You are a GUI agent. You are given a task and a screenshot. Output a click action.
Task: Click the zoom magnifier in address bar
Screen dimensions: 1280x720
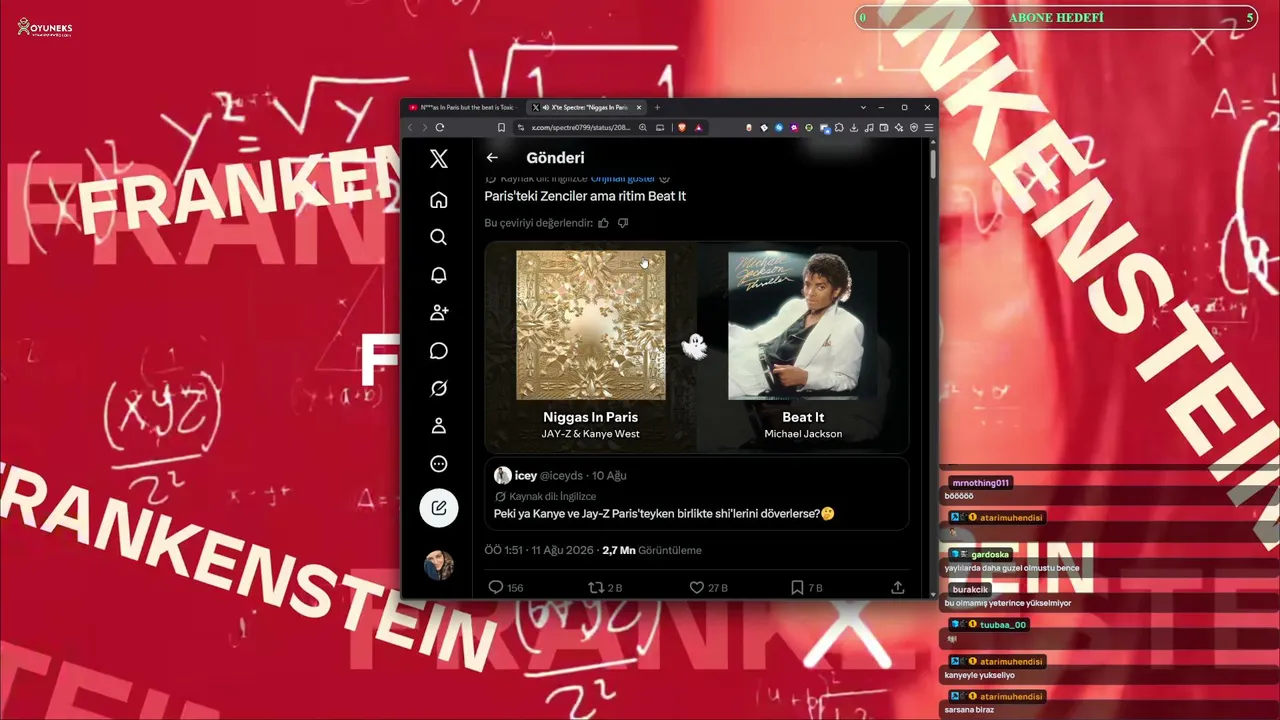(x=643, y=127)
